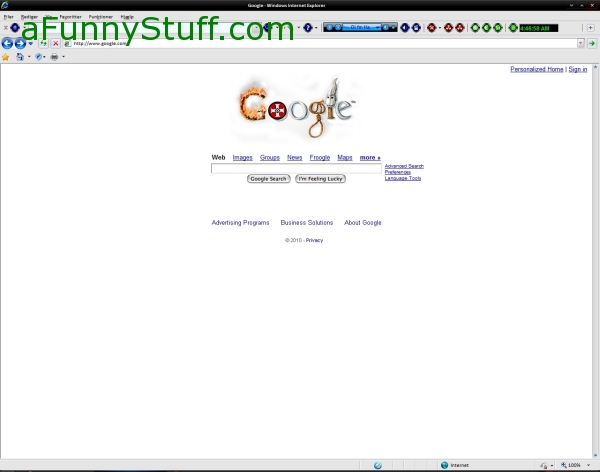
Task: Open the Advertising Programs link
Action: (x=240, y=222)
